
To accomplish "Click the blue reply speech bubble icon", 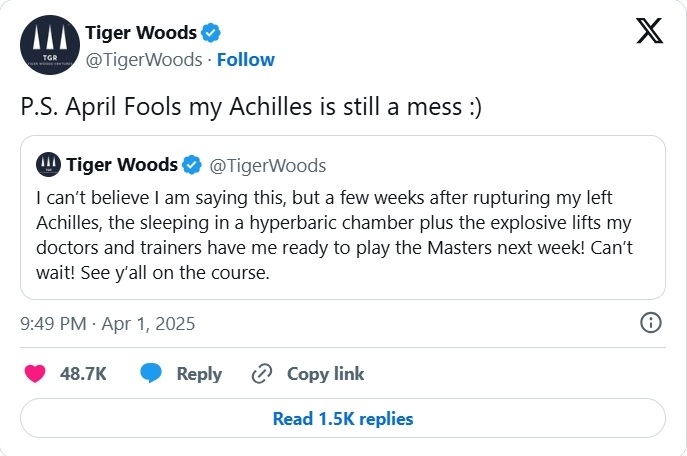I will coord(152,374).
